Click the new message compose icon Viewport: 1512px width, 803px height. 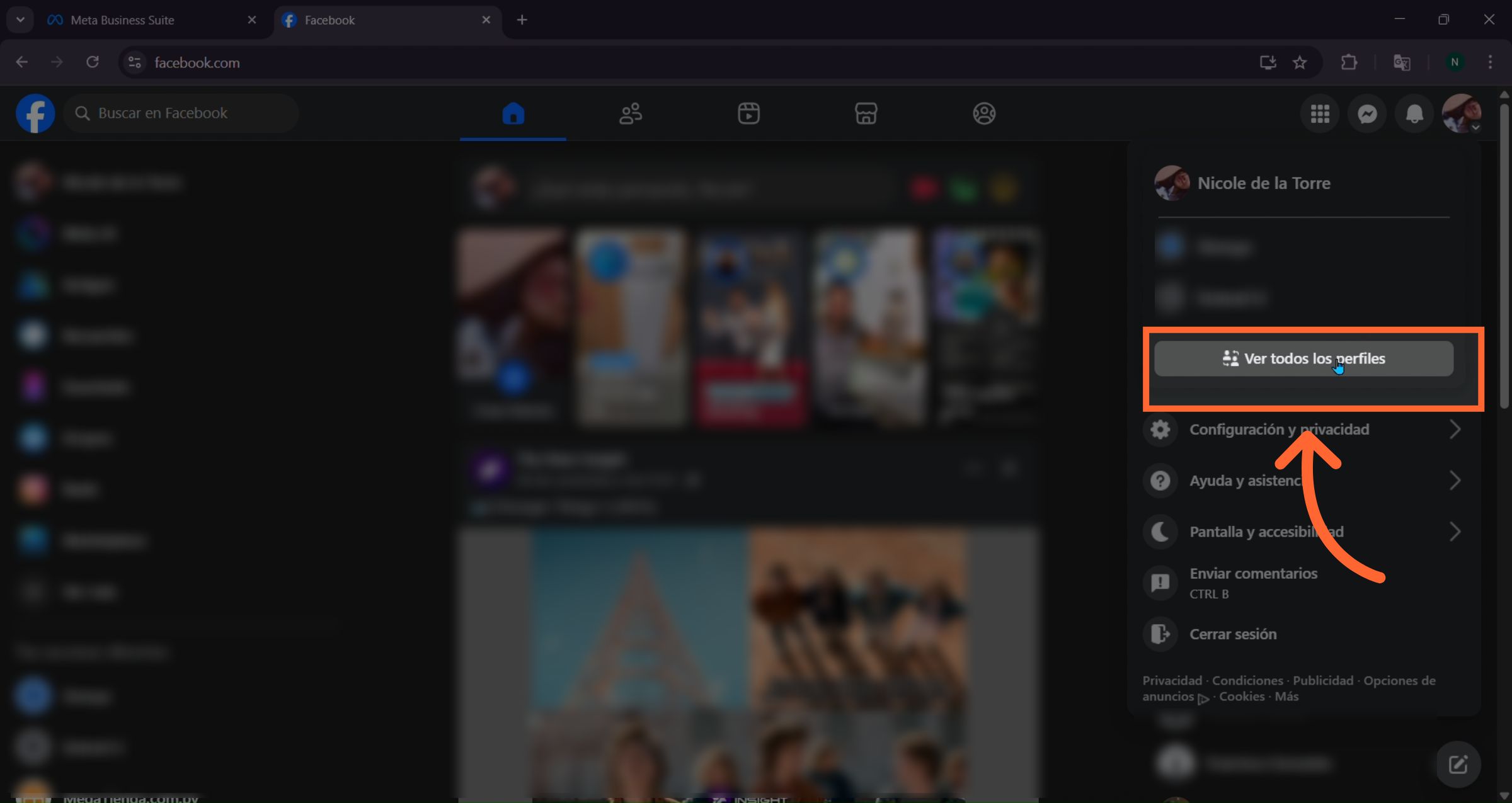click(1458, 765)
